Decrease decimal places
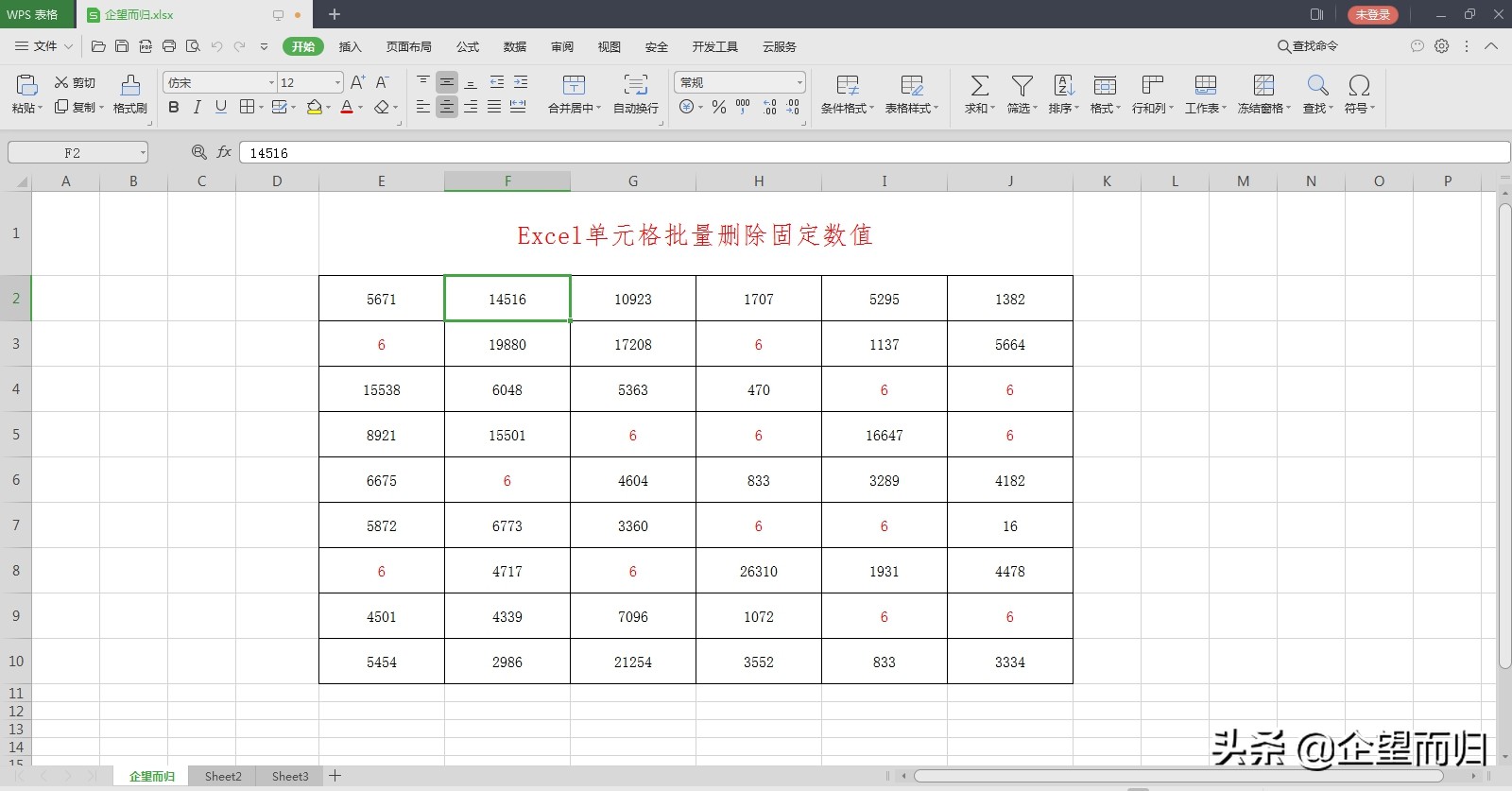This screenshot has height=791, width=1512. coord(793,108)
